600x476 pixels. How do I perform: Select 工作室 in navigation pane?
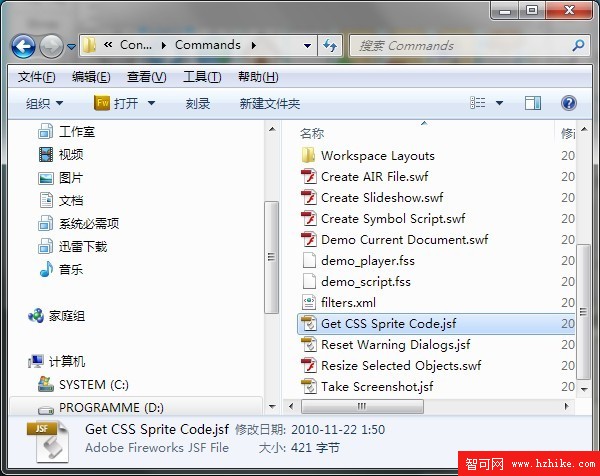tap(67, 132)
